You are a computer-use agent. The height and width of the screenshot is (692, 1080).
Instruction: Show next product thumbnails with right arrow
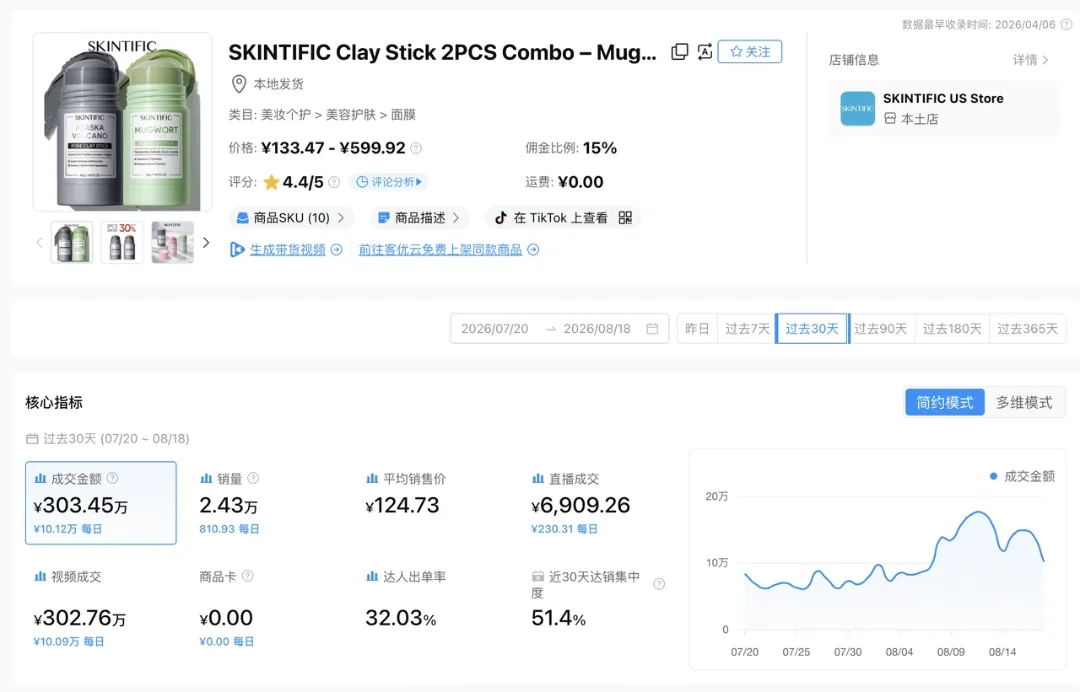coord(206,242)
